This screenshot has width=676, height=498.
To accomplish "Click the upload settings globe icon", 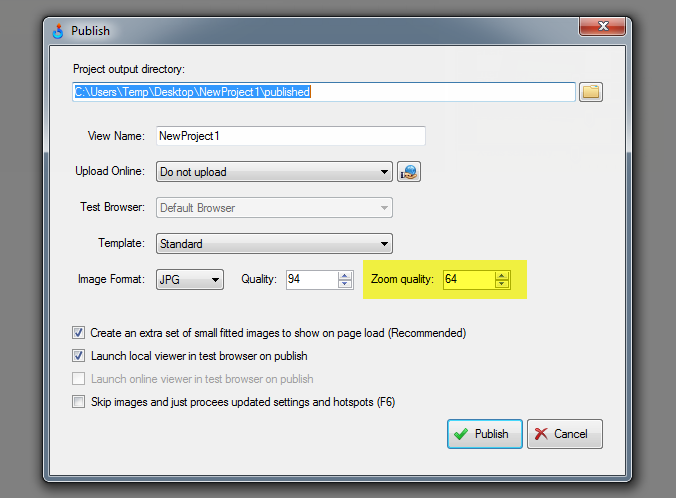I will pyautogui.click(x=408, y=172).
